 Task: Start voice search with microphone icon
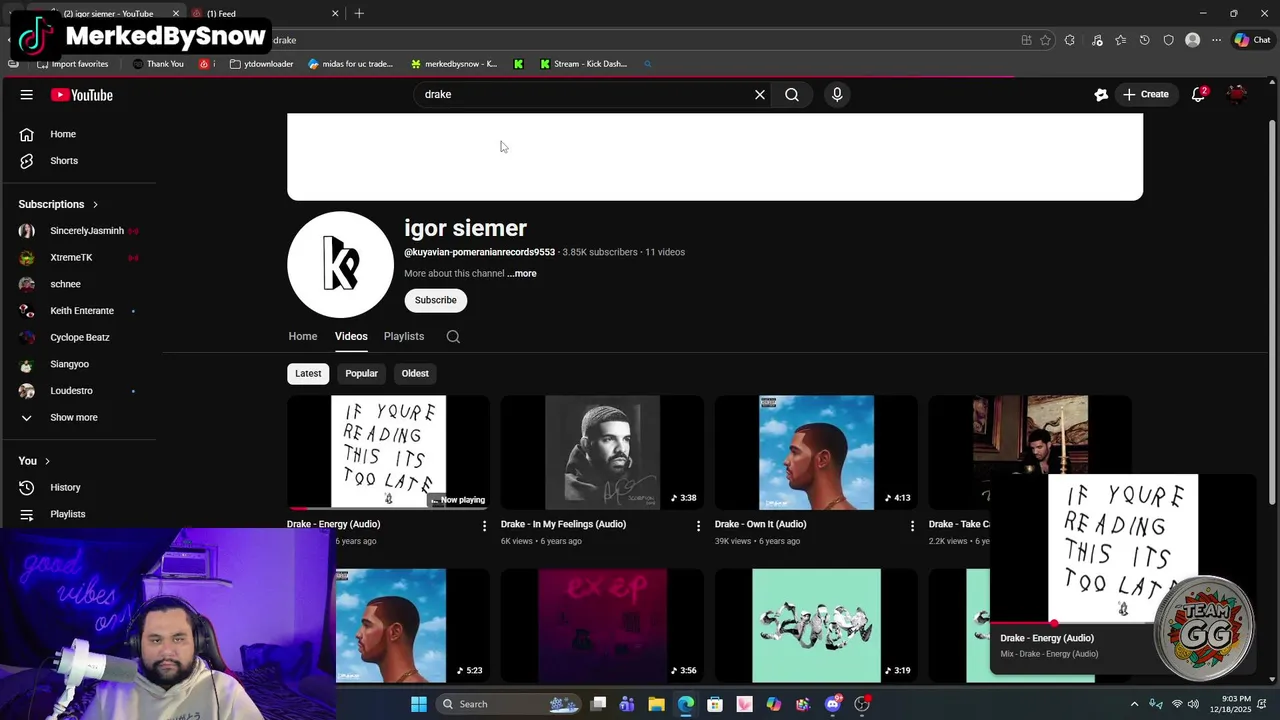[x=837, y=95]
